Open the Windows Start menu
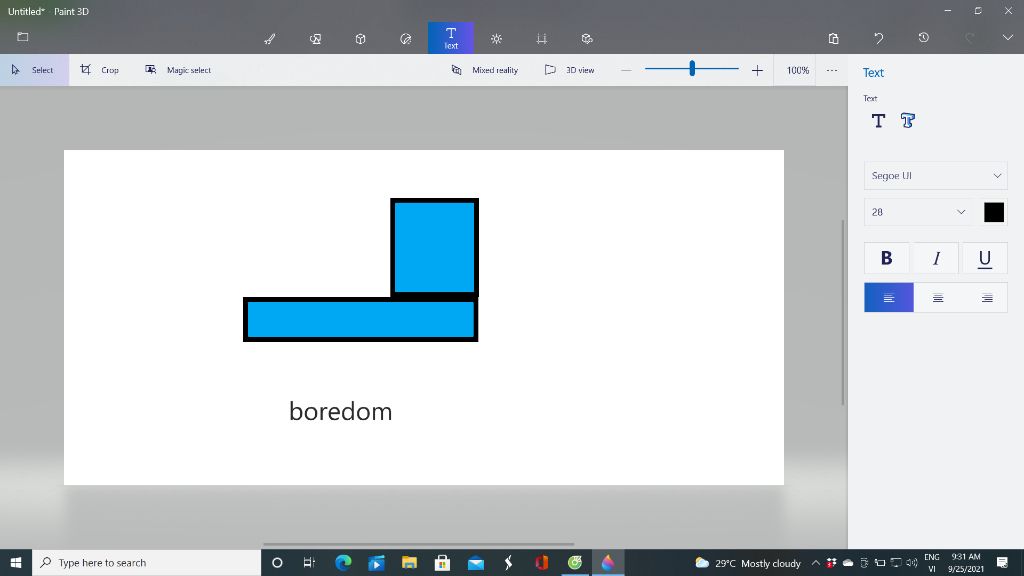Viewport: 1024px width, 576px height. tap(16, 562)
